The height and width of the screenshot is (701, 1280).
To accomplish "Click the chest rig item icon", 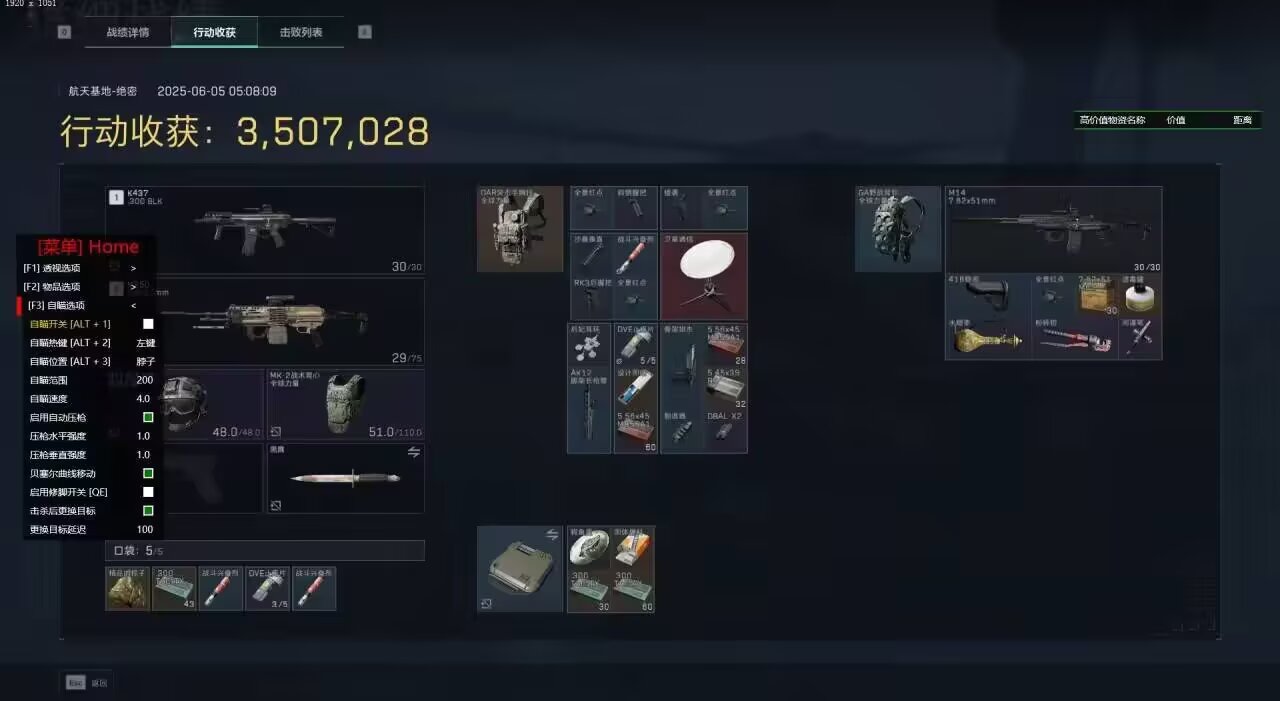I will click(x=520, y=229).
